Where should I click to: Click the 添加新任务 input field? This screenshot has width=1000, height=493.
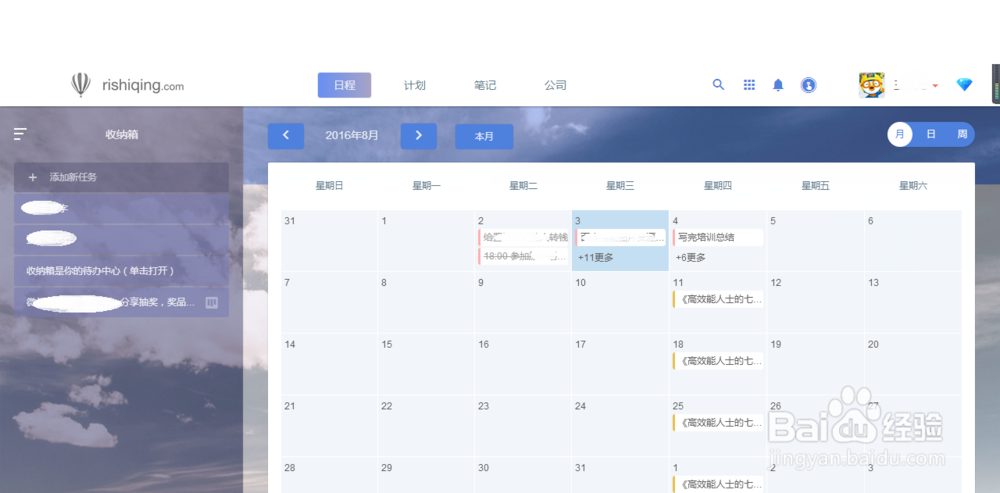(121, 177)
